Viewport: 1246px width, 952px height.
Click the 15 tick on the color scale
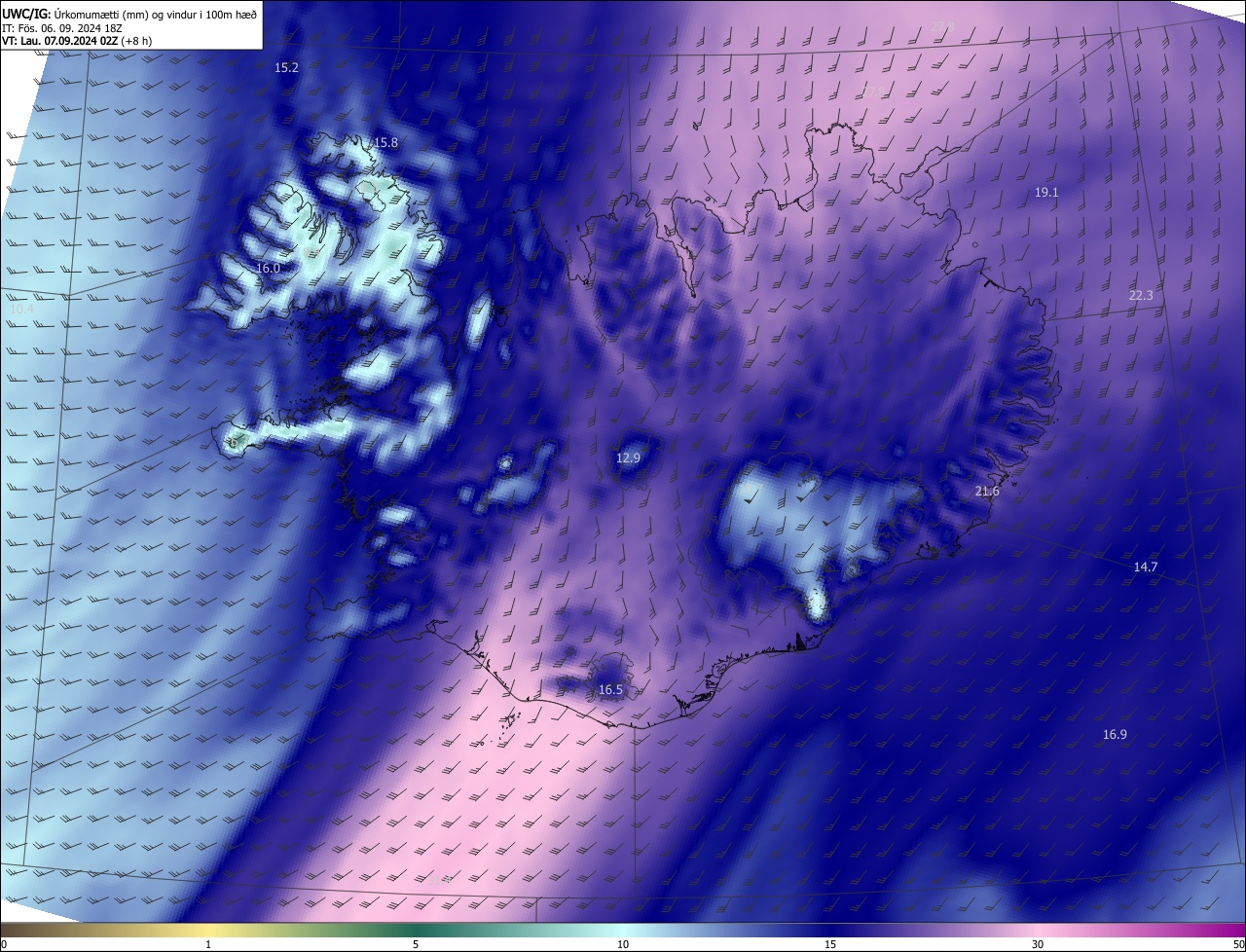tap(830, 944)
